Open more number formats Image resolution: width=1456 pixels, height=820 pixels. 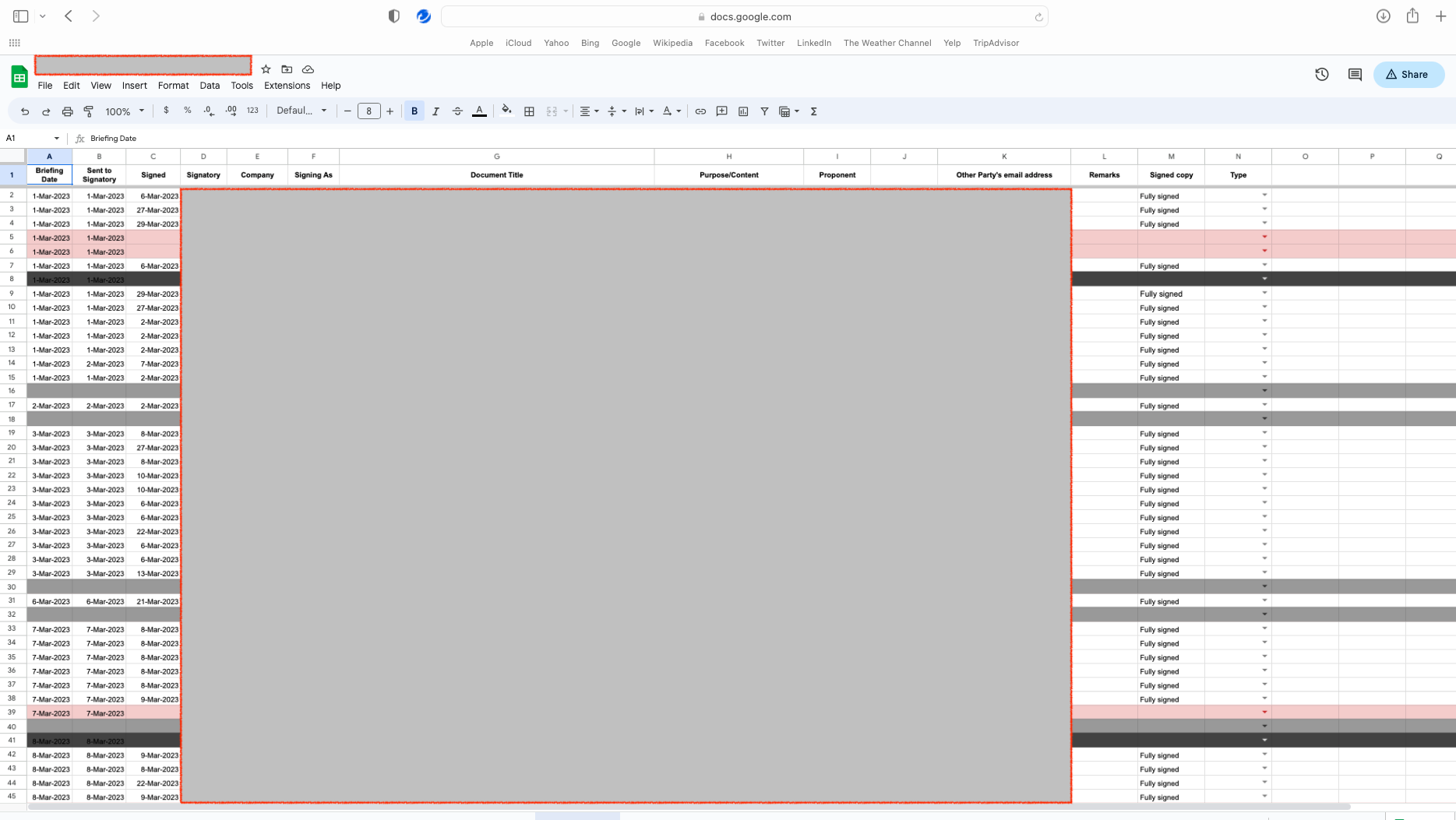click(252, 111)
